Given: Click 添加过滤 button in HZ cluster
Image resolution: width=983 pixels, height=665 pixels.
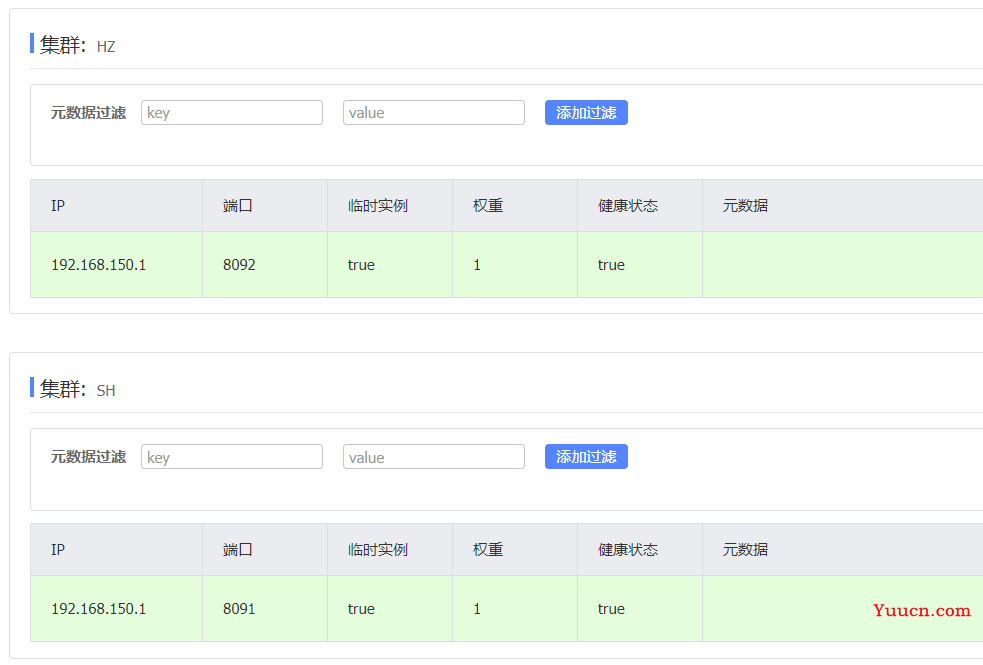Looking at the screenshot, I should point(586,113).
